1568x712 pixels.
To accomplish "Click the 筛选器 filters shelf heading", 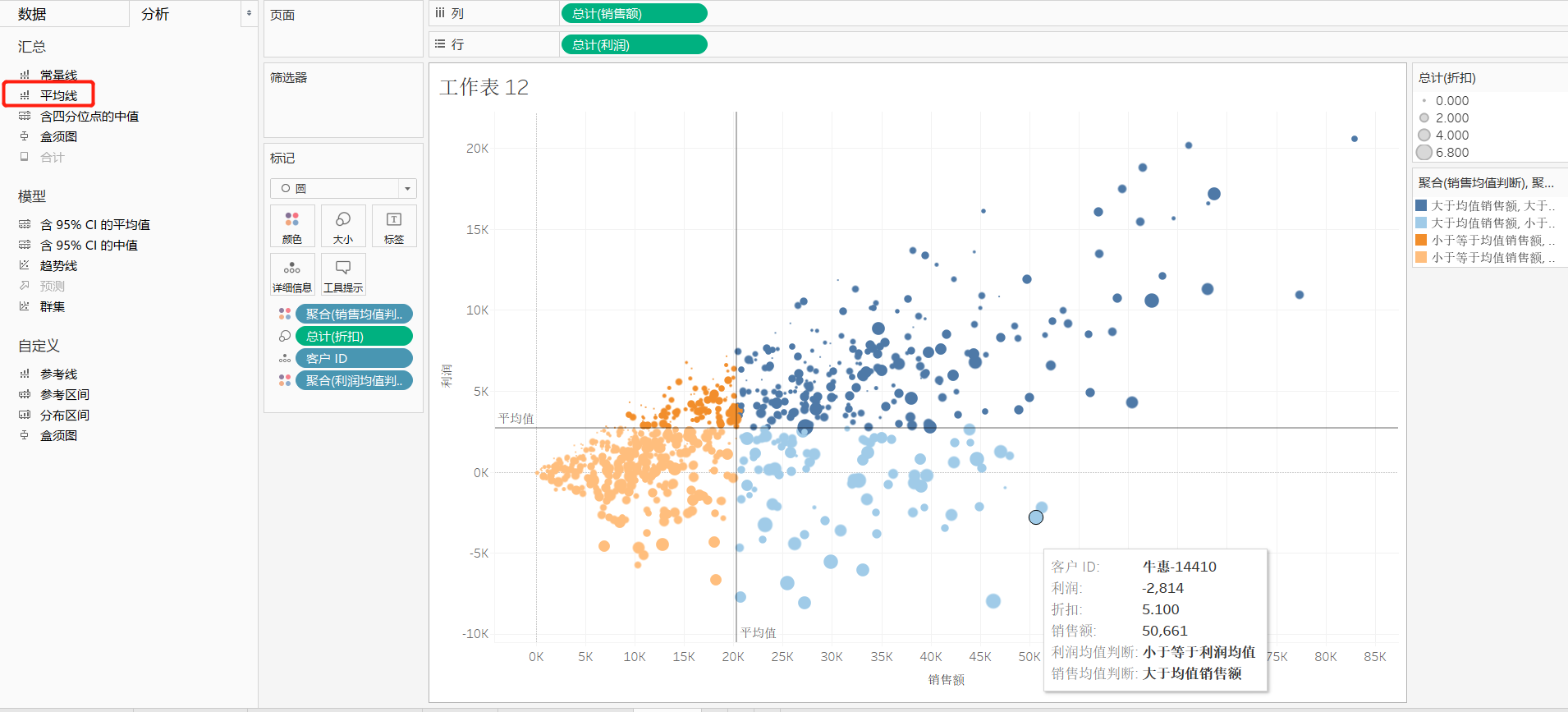I will [x=288, y=77].
